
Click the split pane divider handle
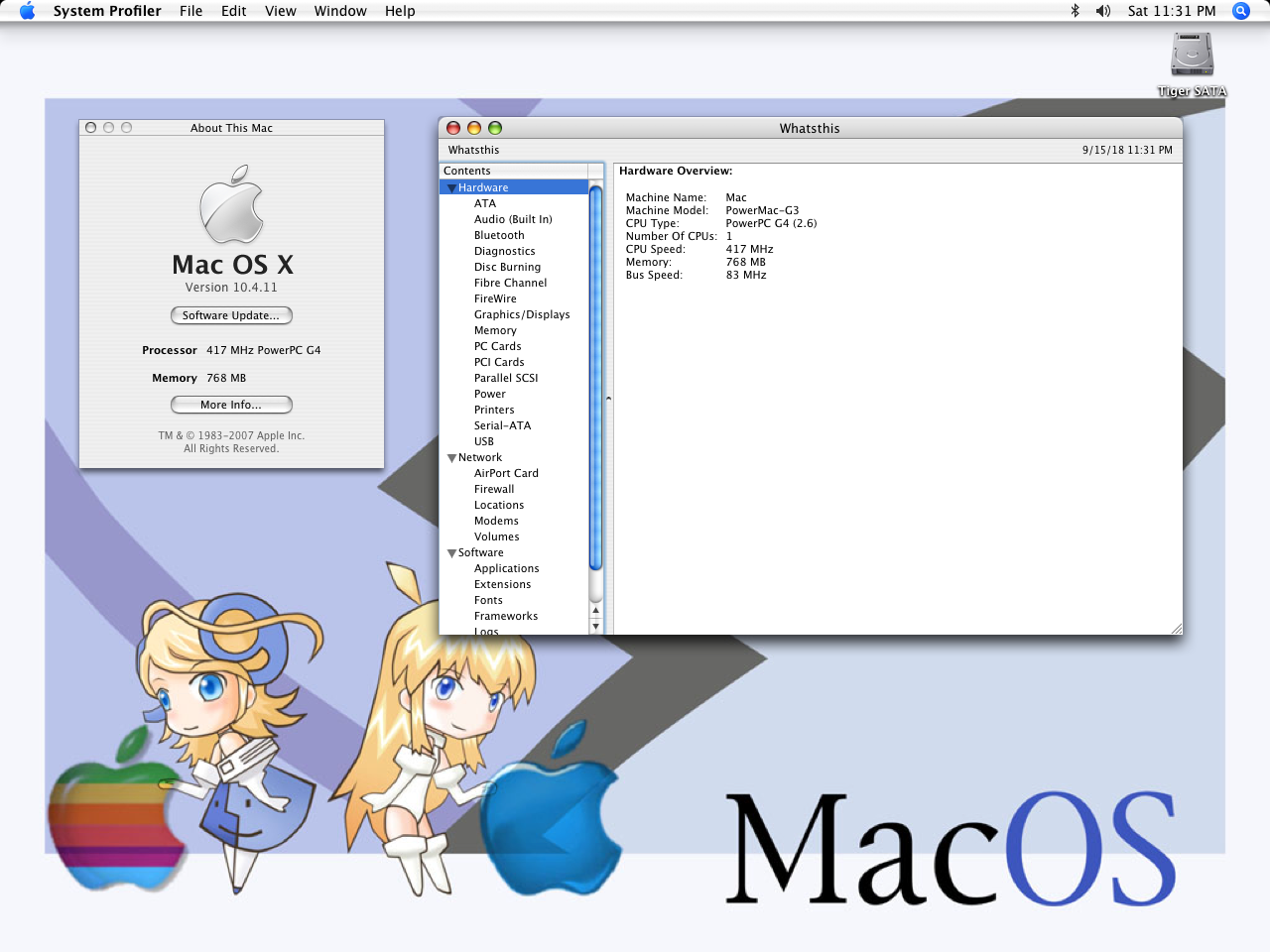click(608, 399)
